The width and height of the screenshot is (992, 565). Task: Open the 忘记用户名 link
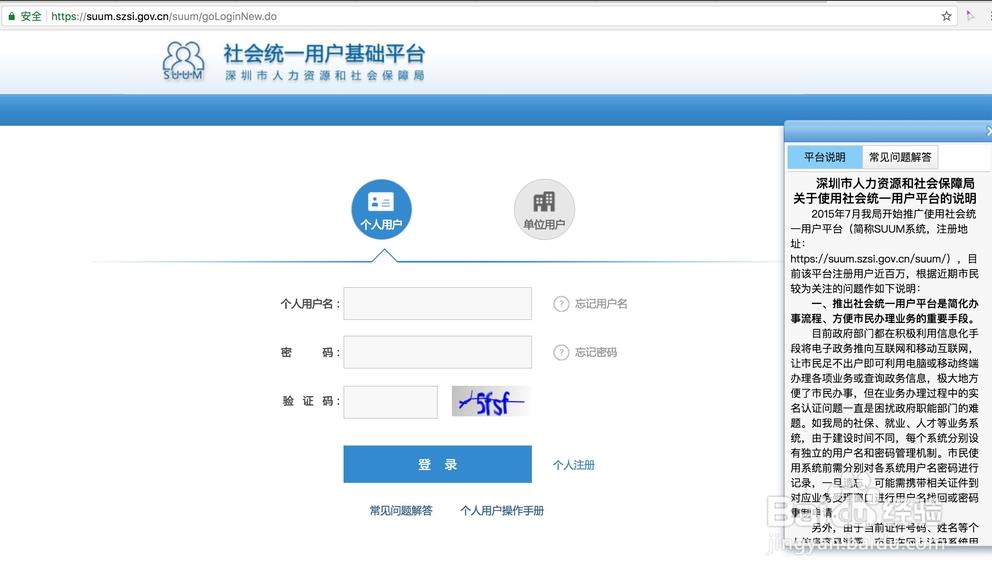point(601,304)
